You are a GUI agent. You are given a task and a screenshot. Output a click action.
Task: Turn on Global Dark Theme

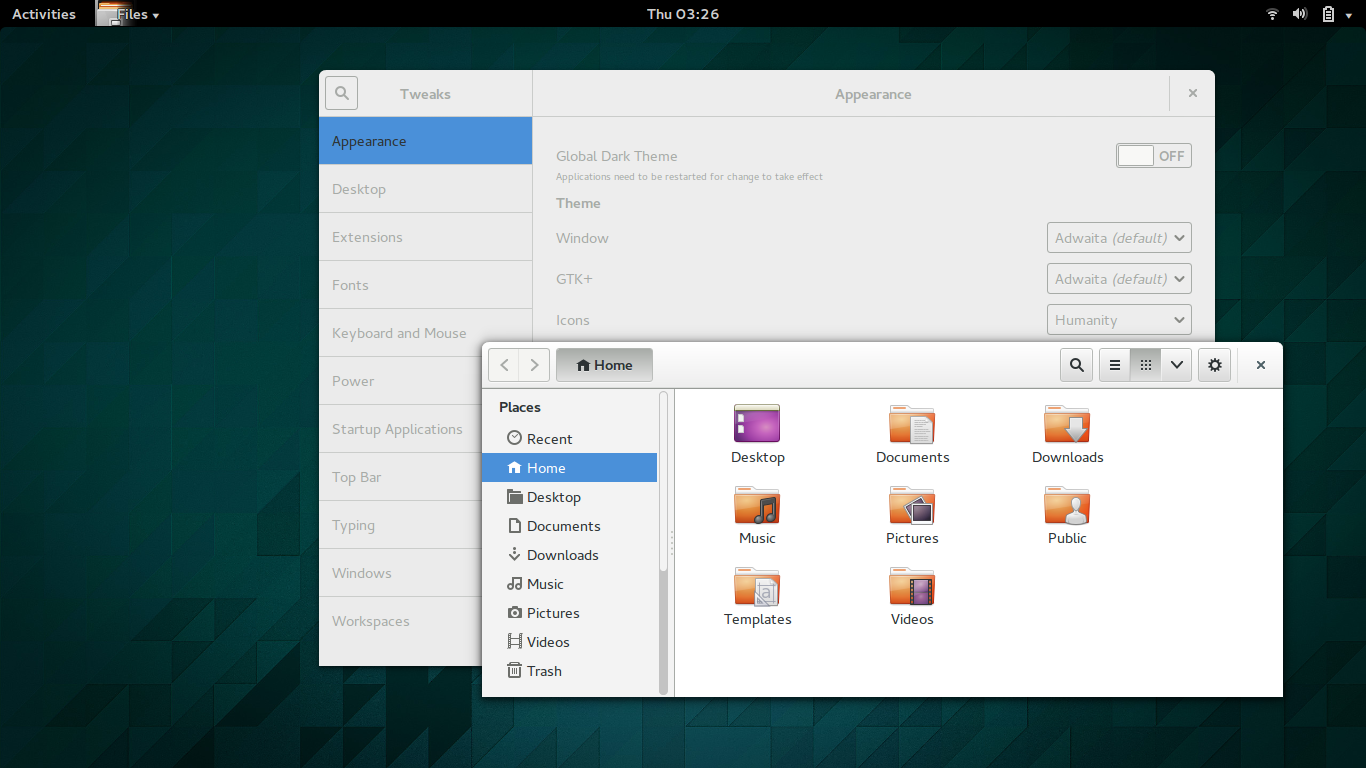(1153, 155)
